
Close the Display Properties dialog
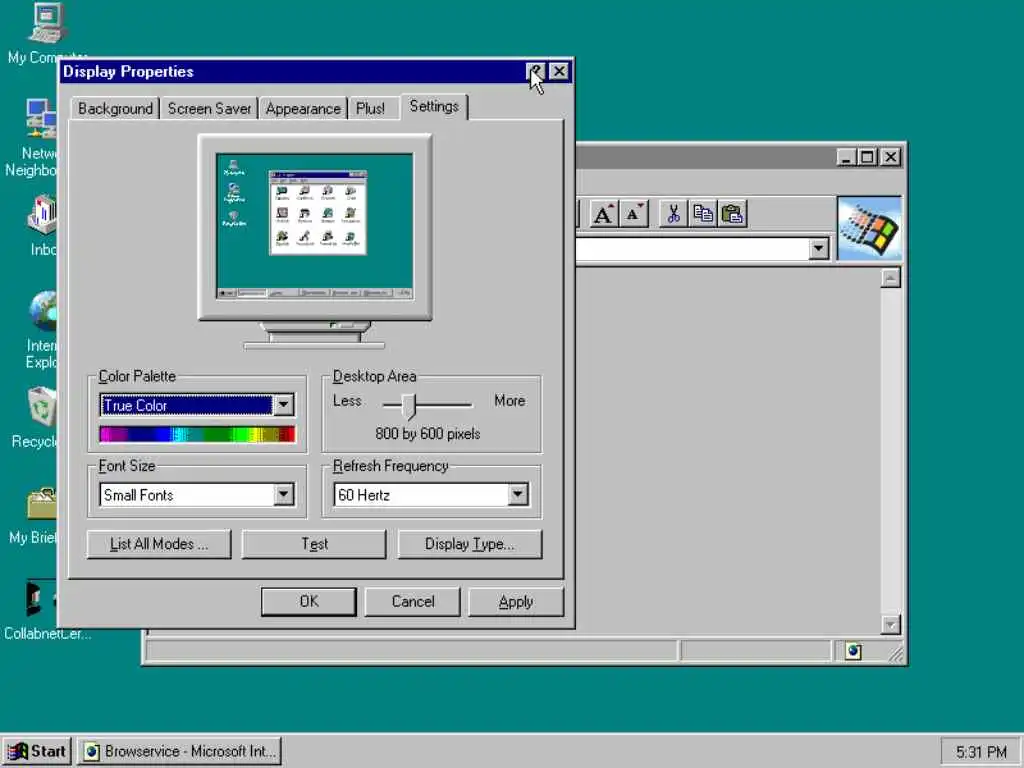(x=559, y=71)
